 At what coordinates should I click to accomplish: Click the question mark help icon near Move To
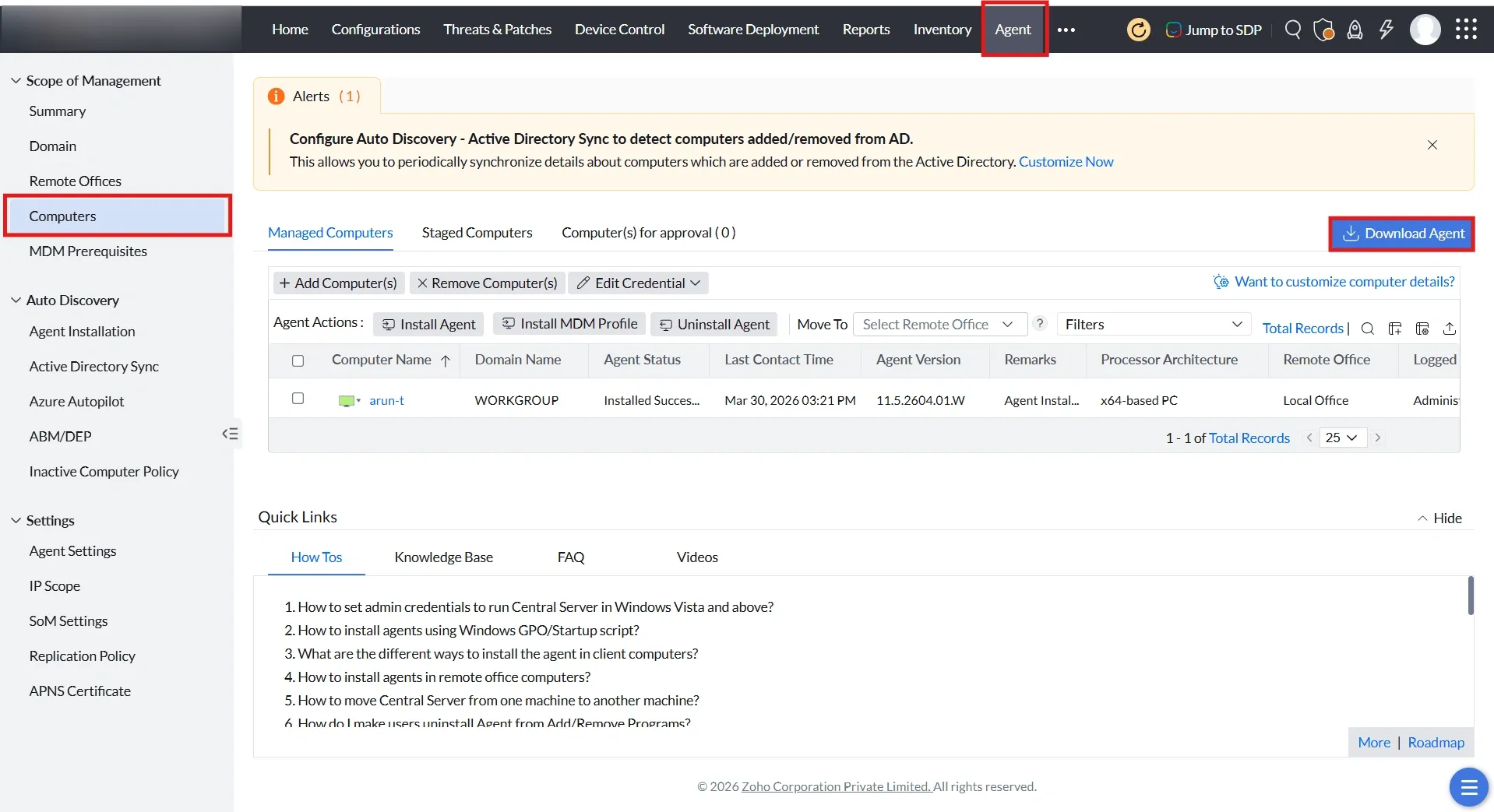click(x=1040, y=324)
